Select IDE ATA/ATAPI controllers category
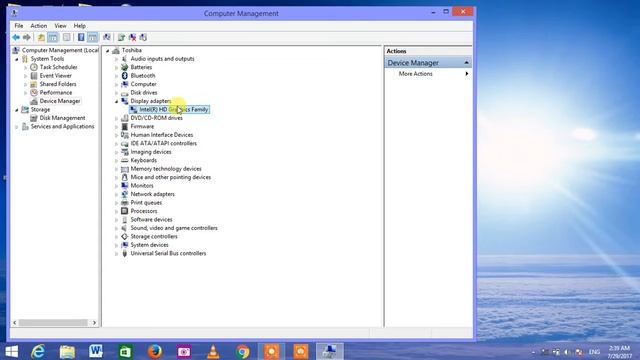The height and width of the screenshot is (360, 640). 163,143
